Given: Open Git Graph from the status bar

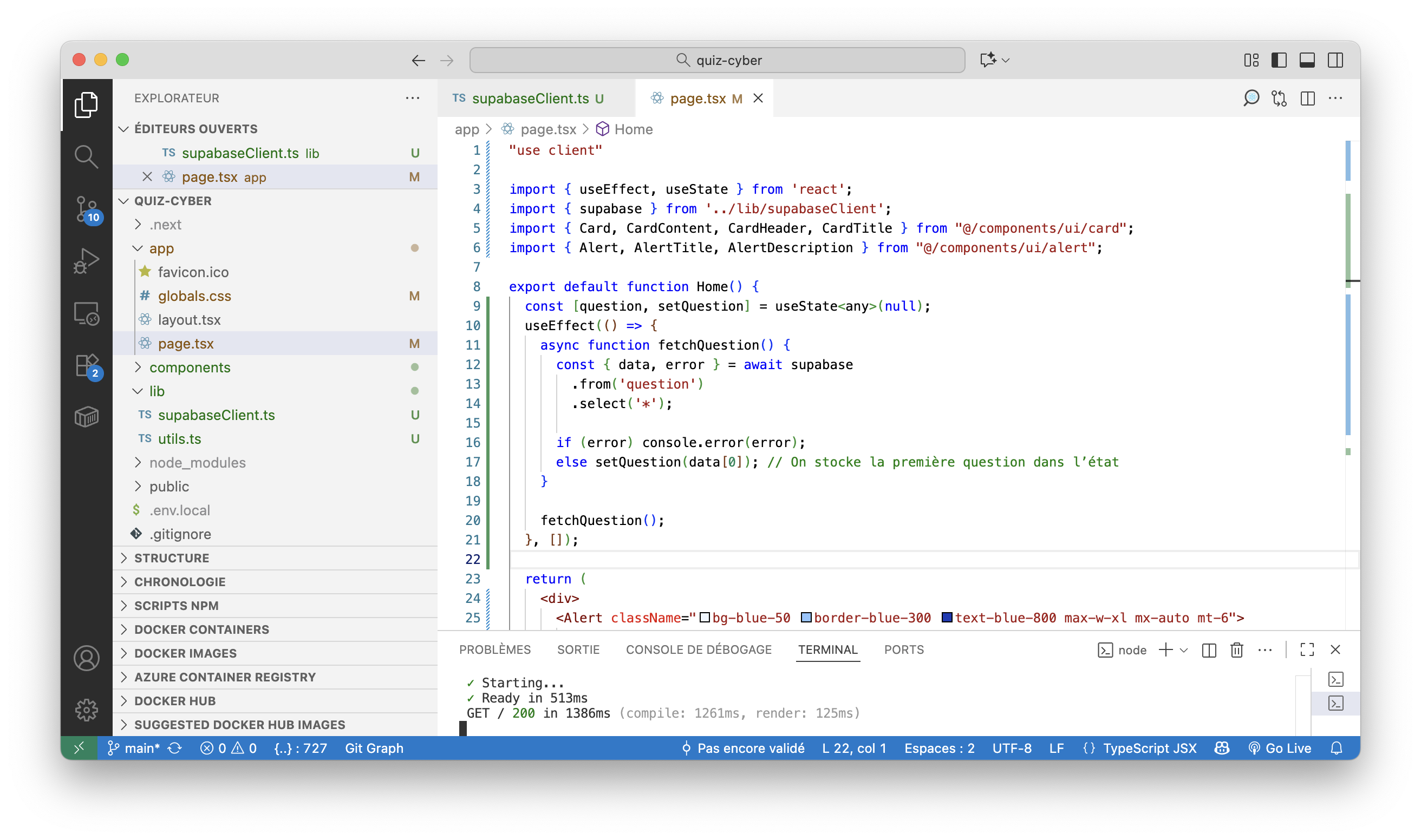Looking at the screenshot, I should (374, 748).
